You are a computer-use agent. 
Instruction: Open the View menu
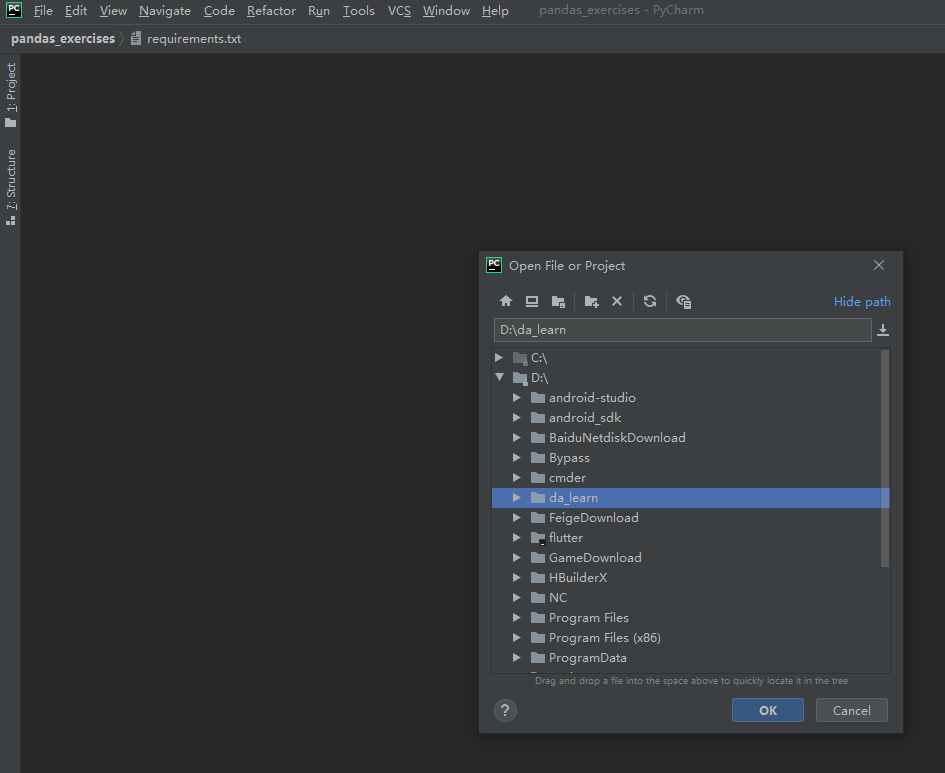click(x=113, y=11)
